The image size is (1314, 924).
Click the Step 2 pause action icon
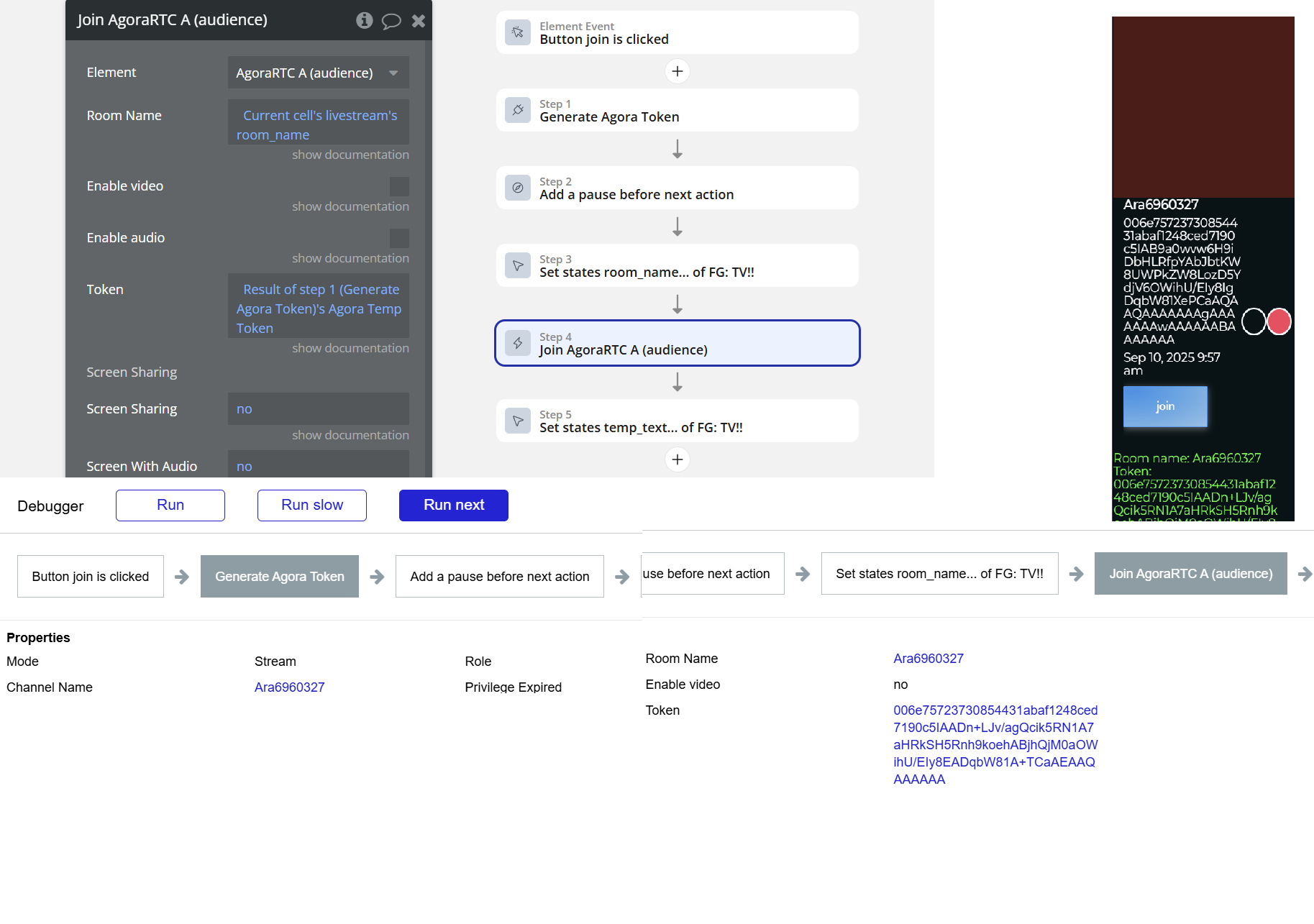tap(518, 188)
